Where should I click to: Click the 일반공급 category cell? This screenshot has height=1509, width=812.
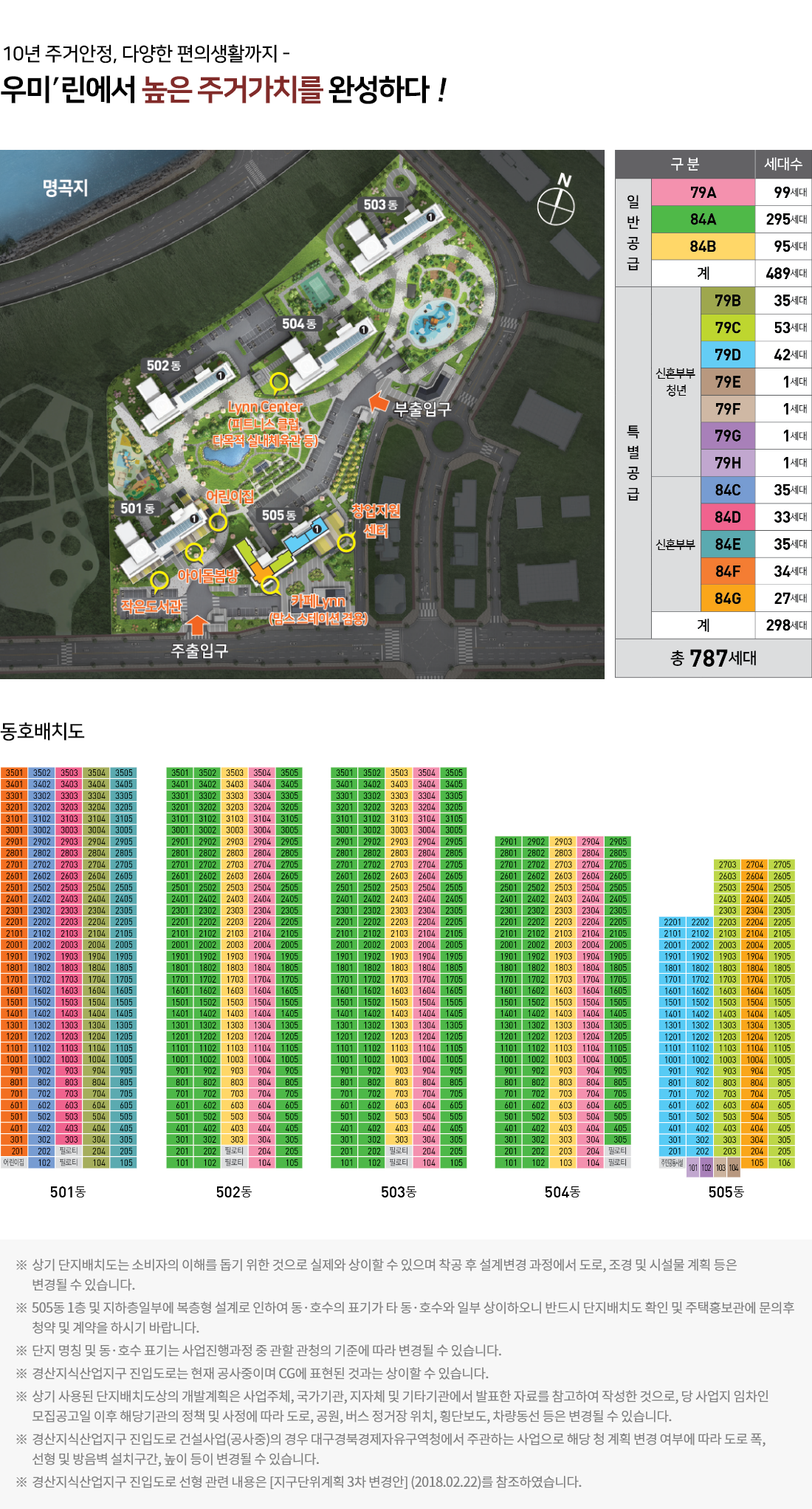633,233
